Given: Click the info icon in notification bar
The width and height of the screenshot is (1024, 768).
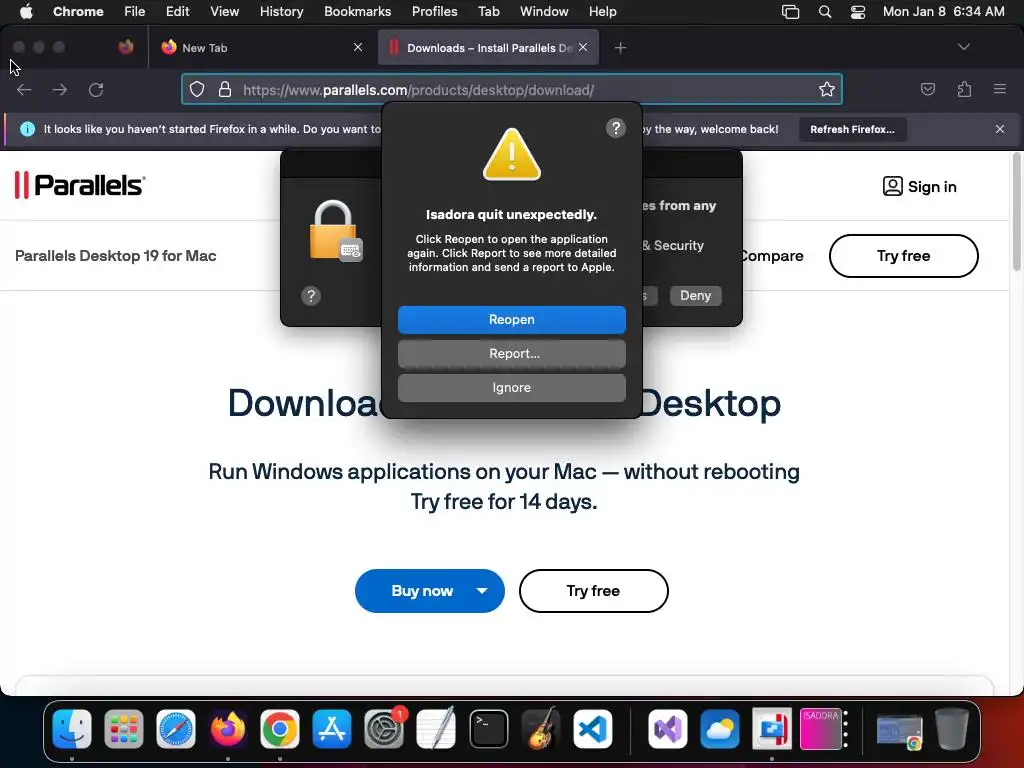Looking at the screenshot, I should point(27,129).
